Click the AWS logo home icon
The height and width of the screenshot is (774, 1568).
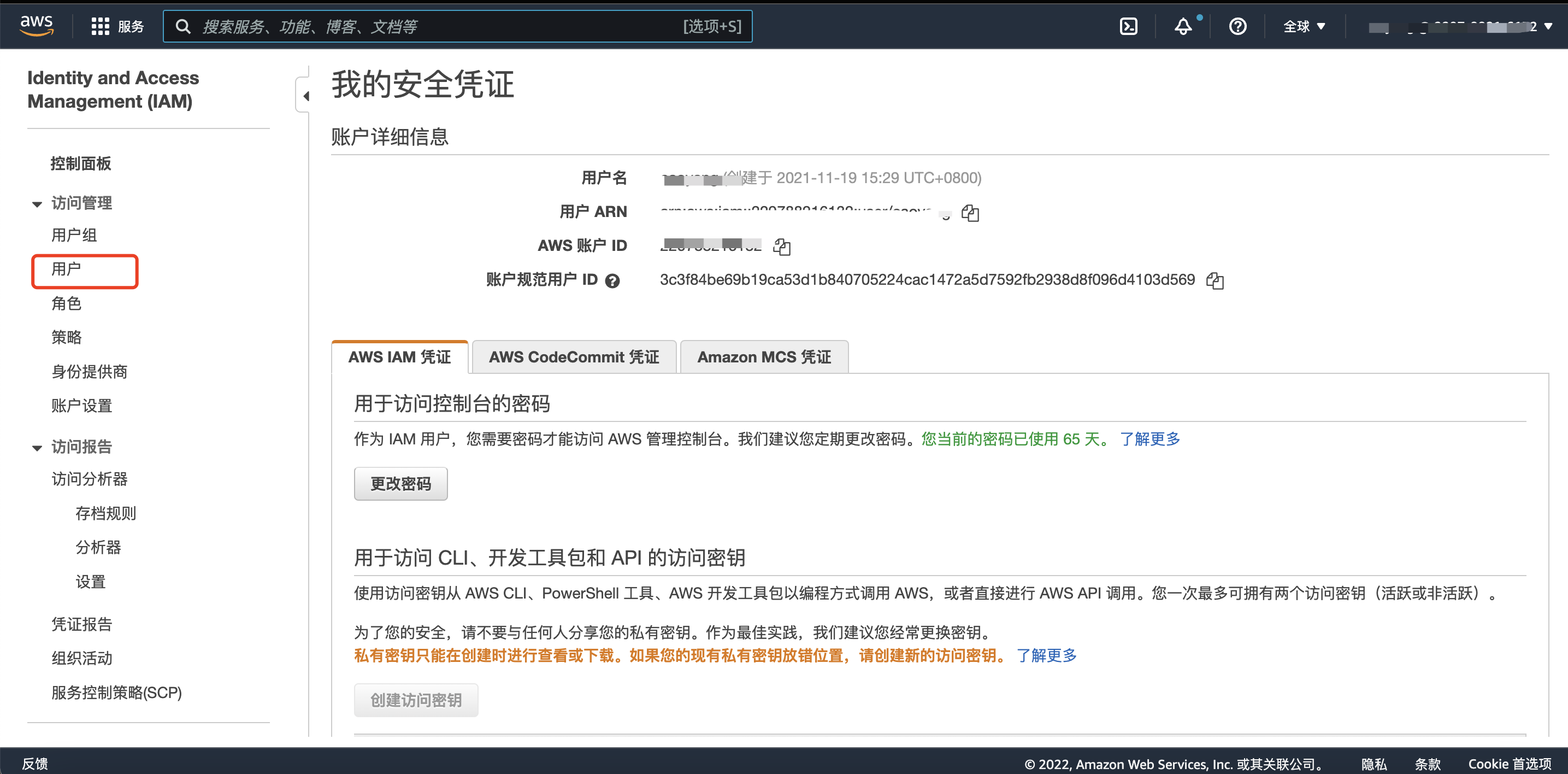click(x=37, y=26)
